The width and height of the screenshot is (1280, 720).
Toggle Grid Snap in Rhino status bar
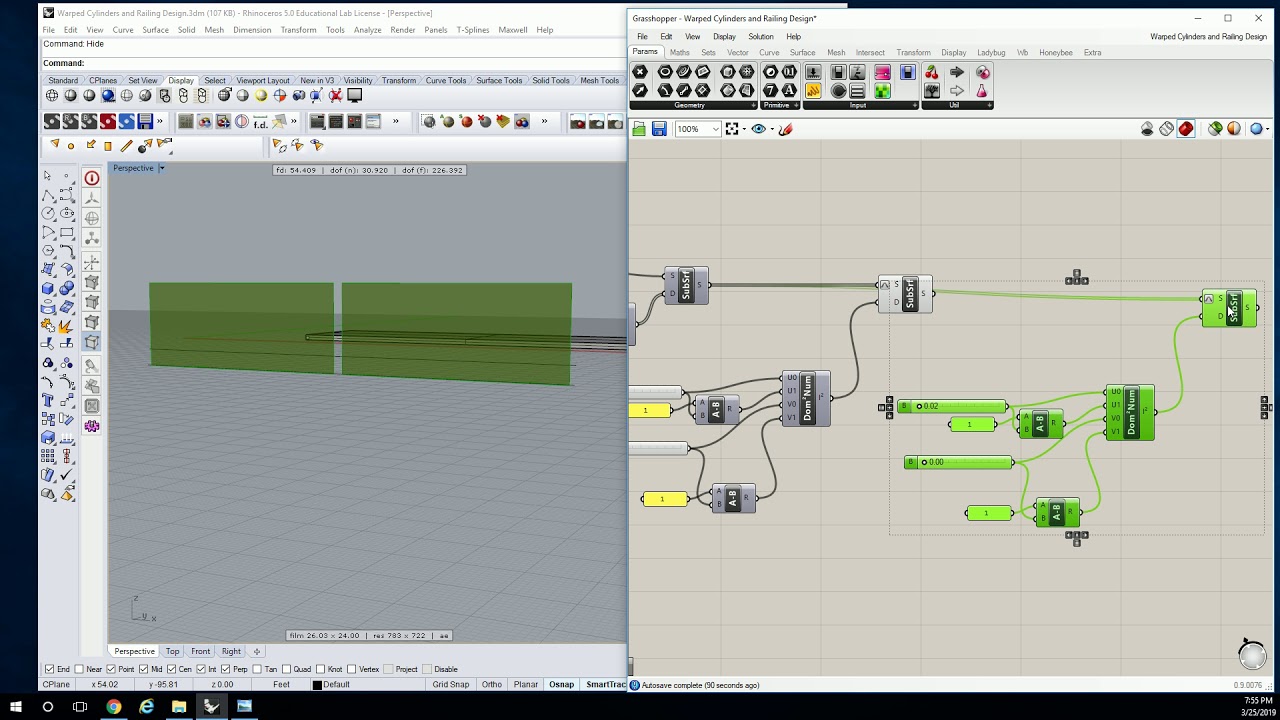[451, 685]
